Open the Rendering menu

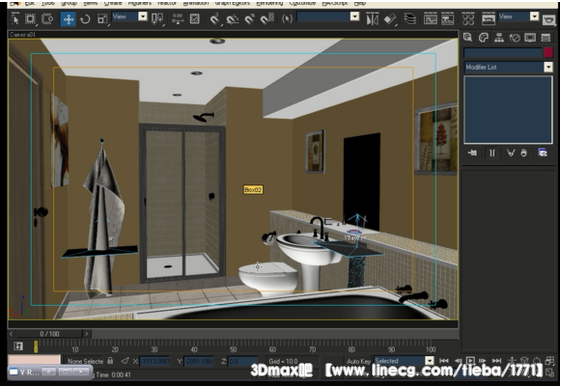269,3
